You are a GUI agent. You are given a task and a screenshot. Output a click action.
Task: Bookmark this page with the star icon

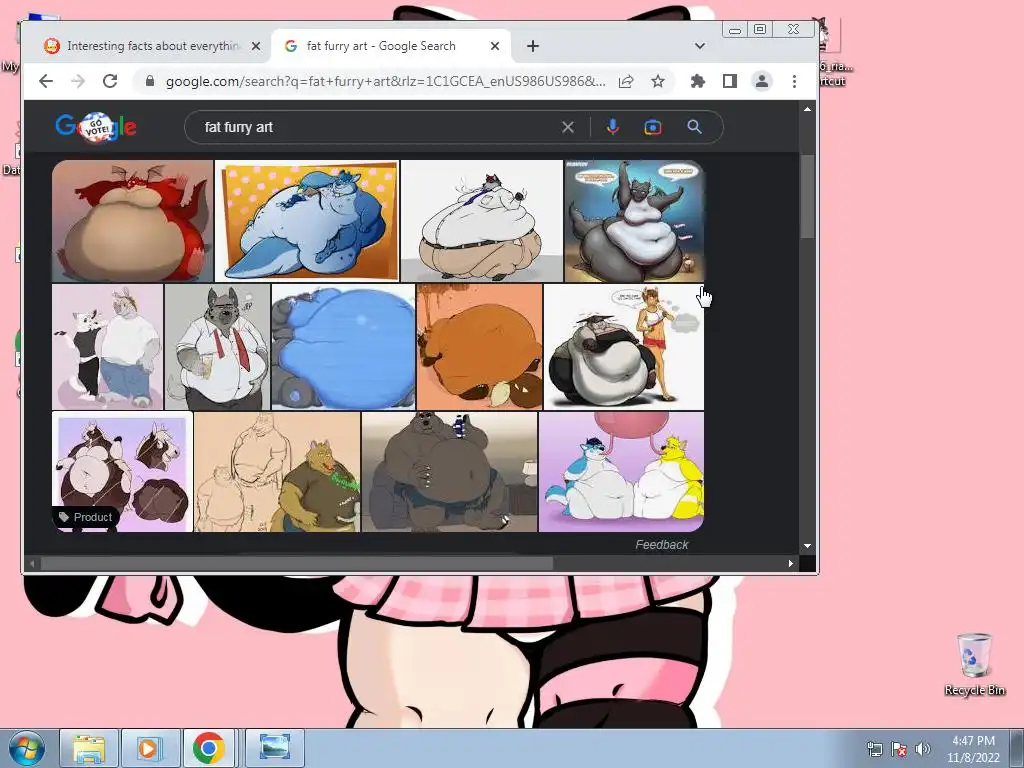coord(658,81)
